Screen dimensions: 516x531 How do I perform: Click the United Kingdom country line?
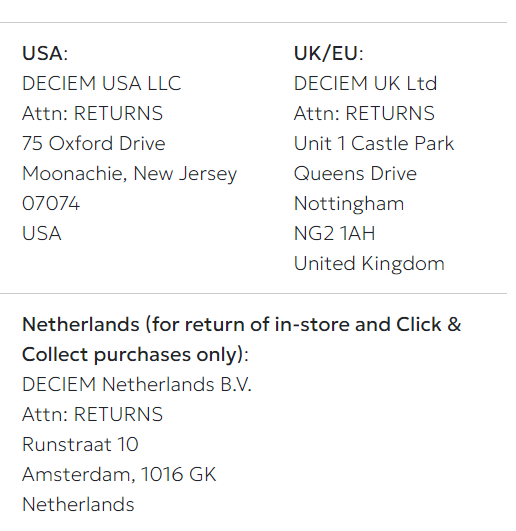pyautogui.click(x=369, y=264)
